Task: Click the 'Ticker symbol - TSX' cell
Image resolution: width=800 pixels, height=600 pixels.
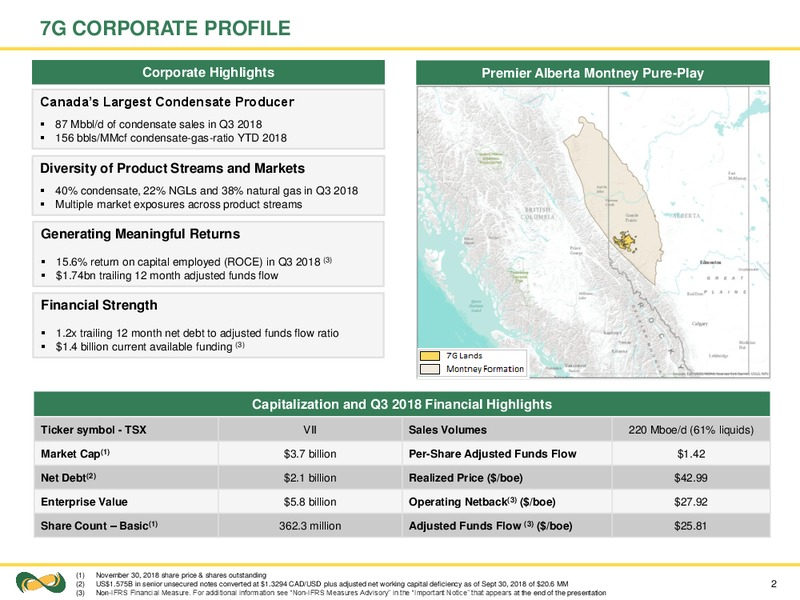Action: [x=126, y=430]
